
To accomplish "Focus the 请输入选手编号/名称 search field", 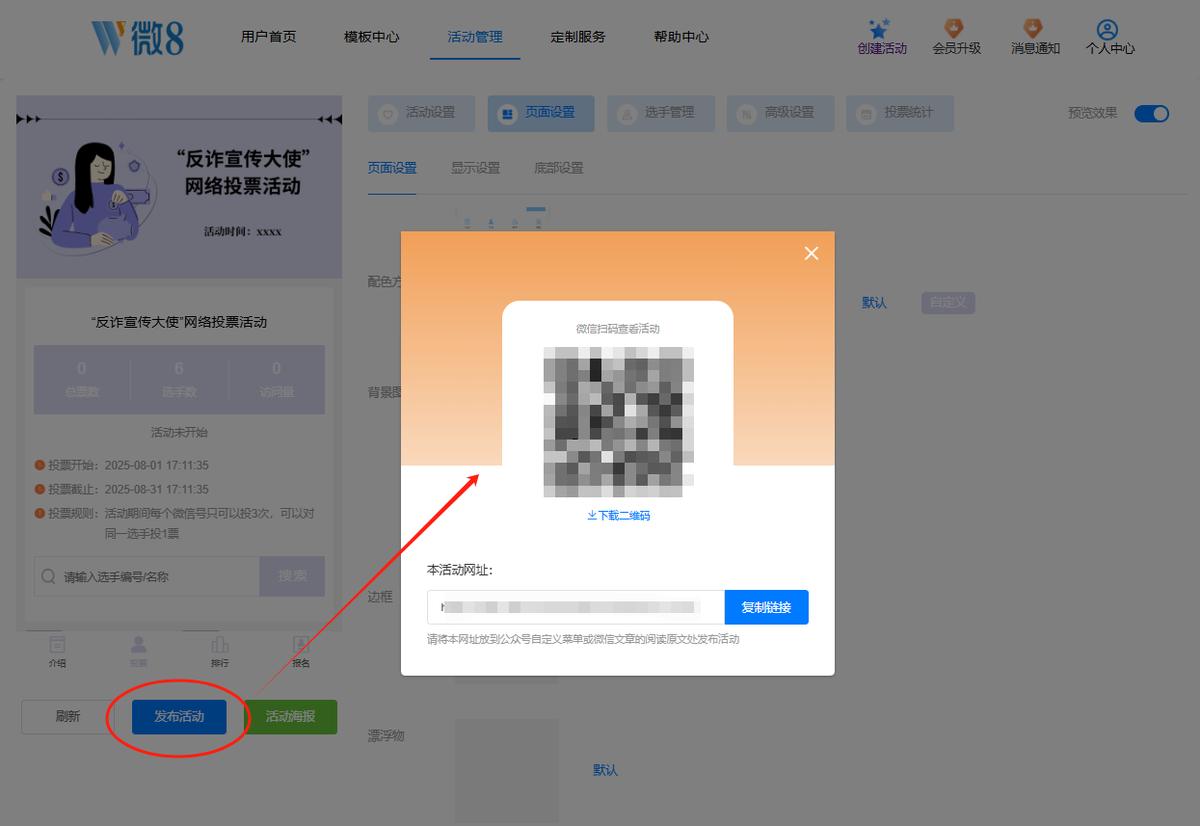I will click(x=147, y=577).
